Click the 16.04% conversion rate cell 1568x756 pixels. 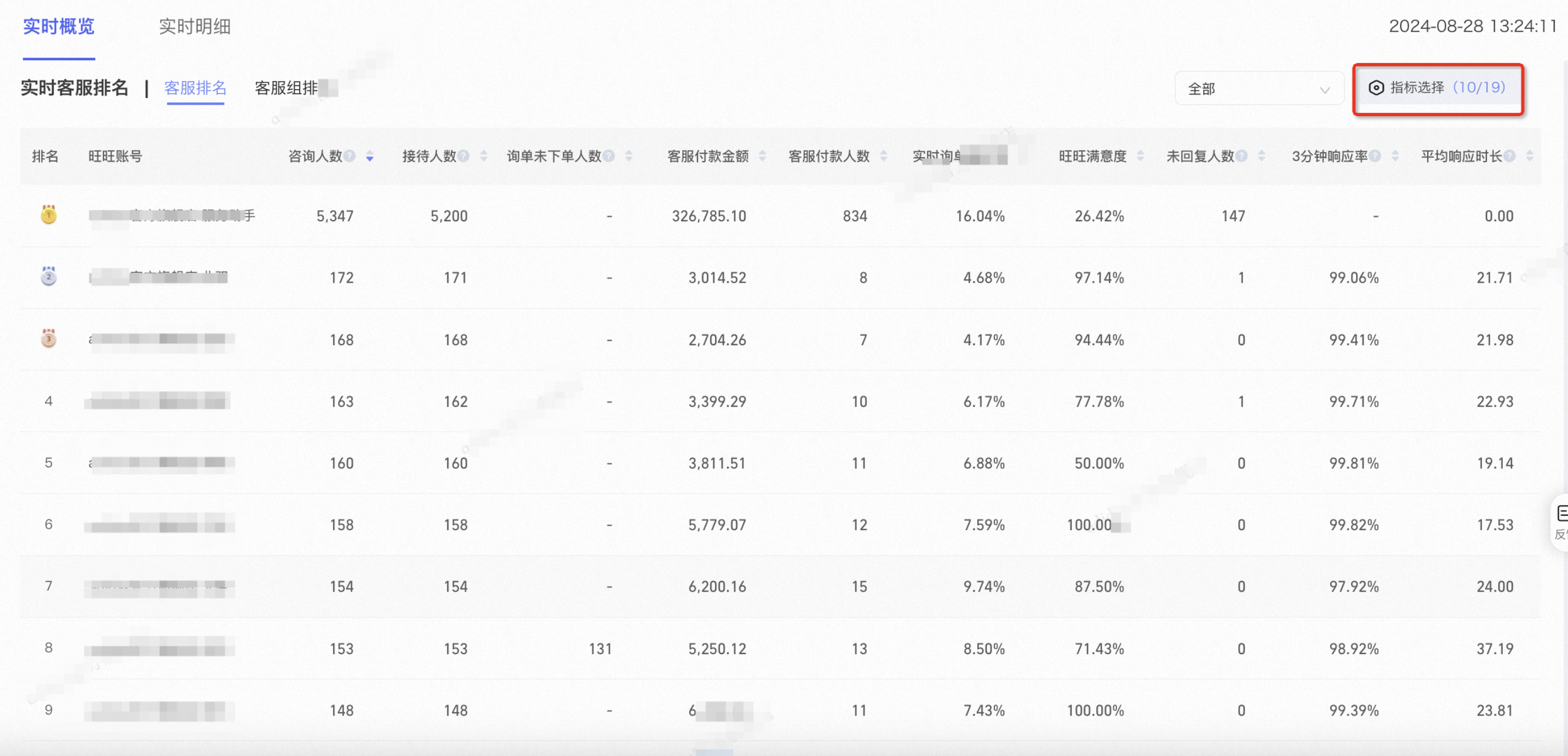(980, 216)
